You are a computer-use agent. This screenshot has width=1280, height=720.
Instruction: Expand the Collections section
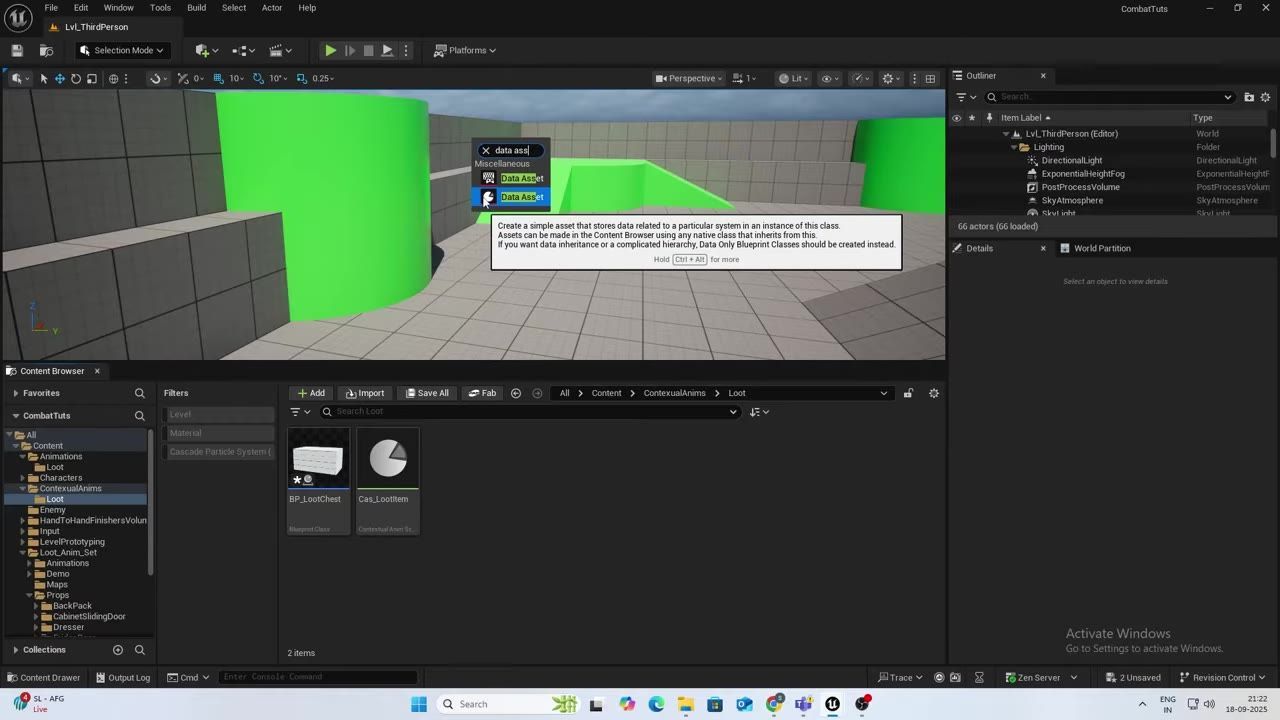tap(15, 650)
